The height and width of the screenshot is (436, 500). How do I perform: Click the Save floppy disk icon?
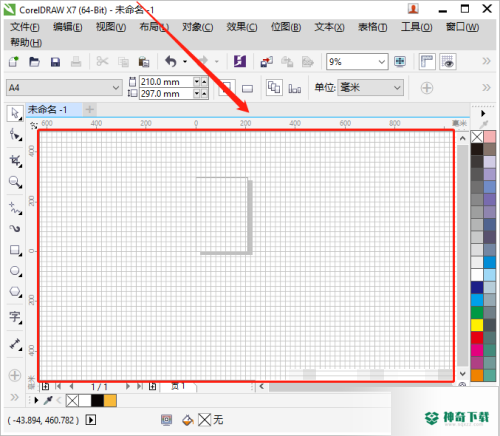pyautogui.click(x=55, y=62)
